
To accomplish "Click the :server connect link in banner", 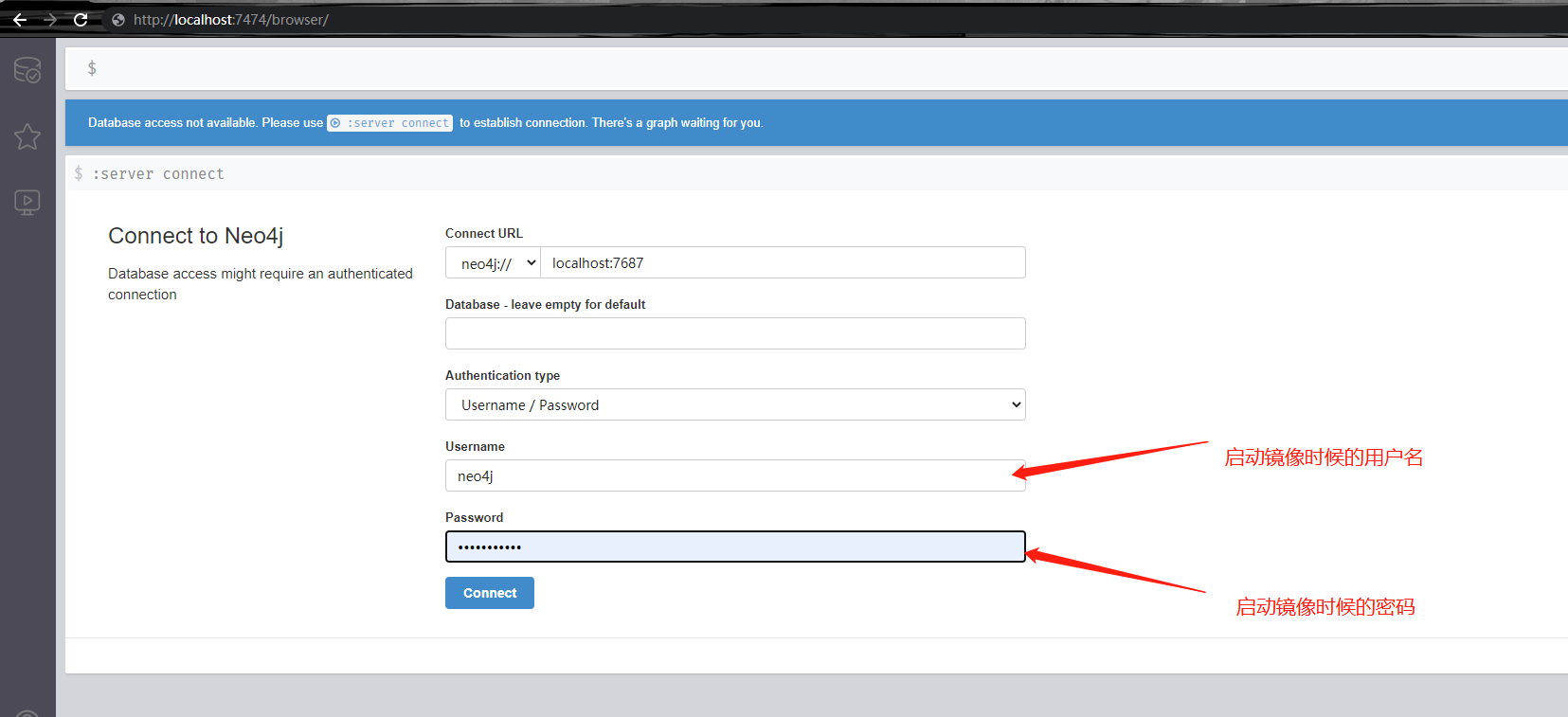I will coord(390,123).
